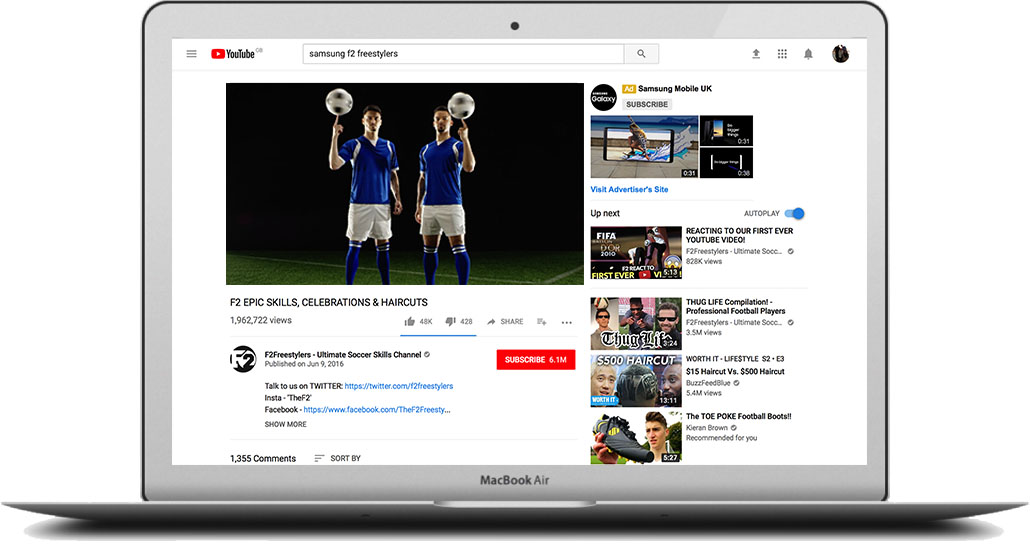Toggle the Autoplay switch
Viewport: 1030px width, 545px height.
tap(795, 213)
